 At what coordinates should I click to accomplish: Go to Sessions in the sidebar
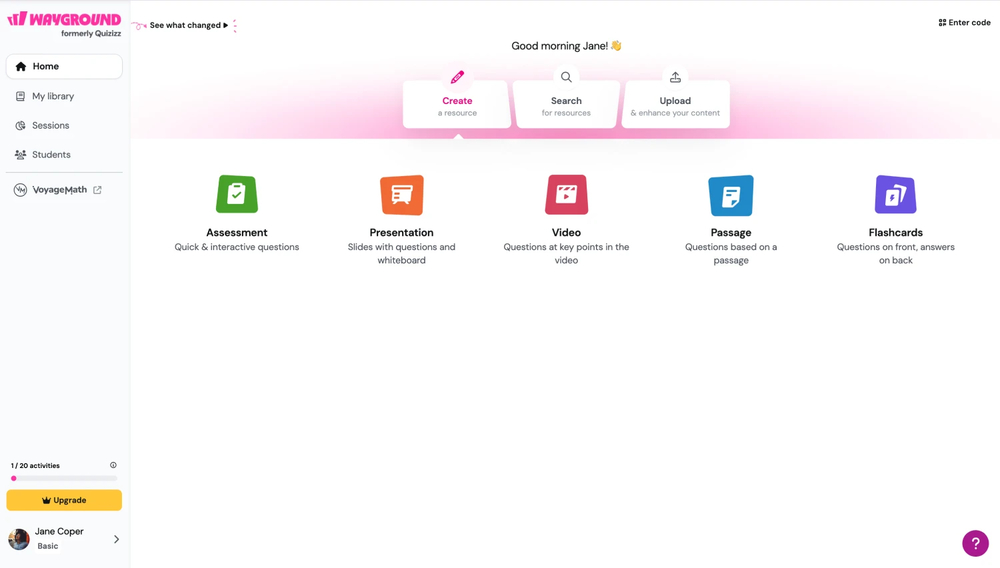click(x=50, y=126)
